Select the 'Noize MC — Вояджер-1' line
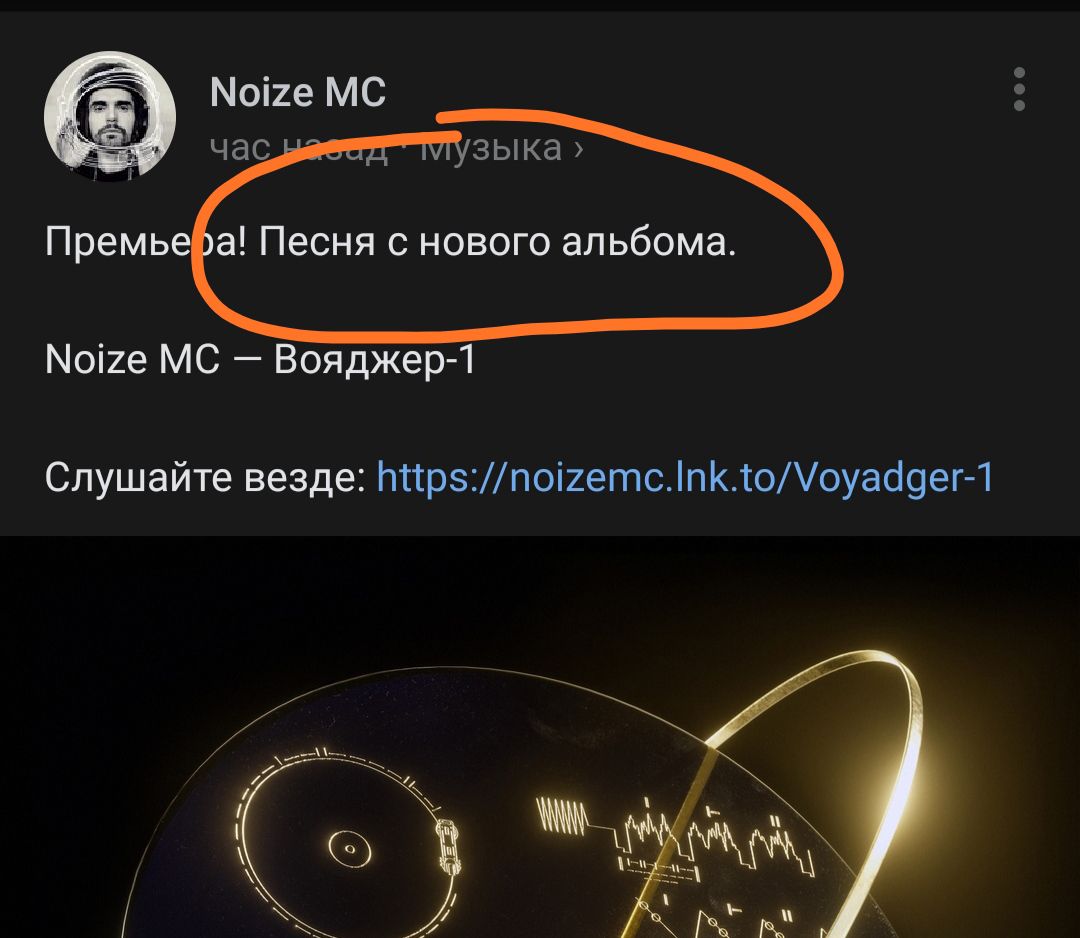Image resolution: width=1080 pixels, height=938 pixels. click(x=260, y=359)
